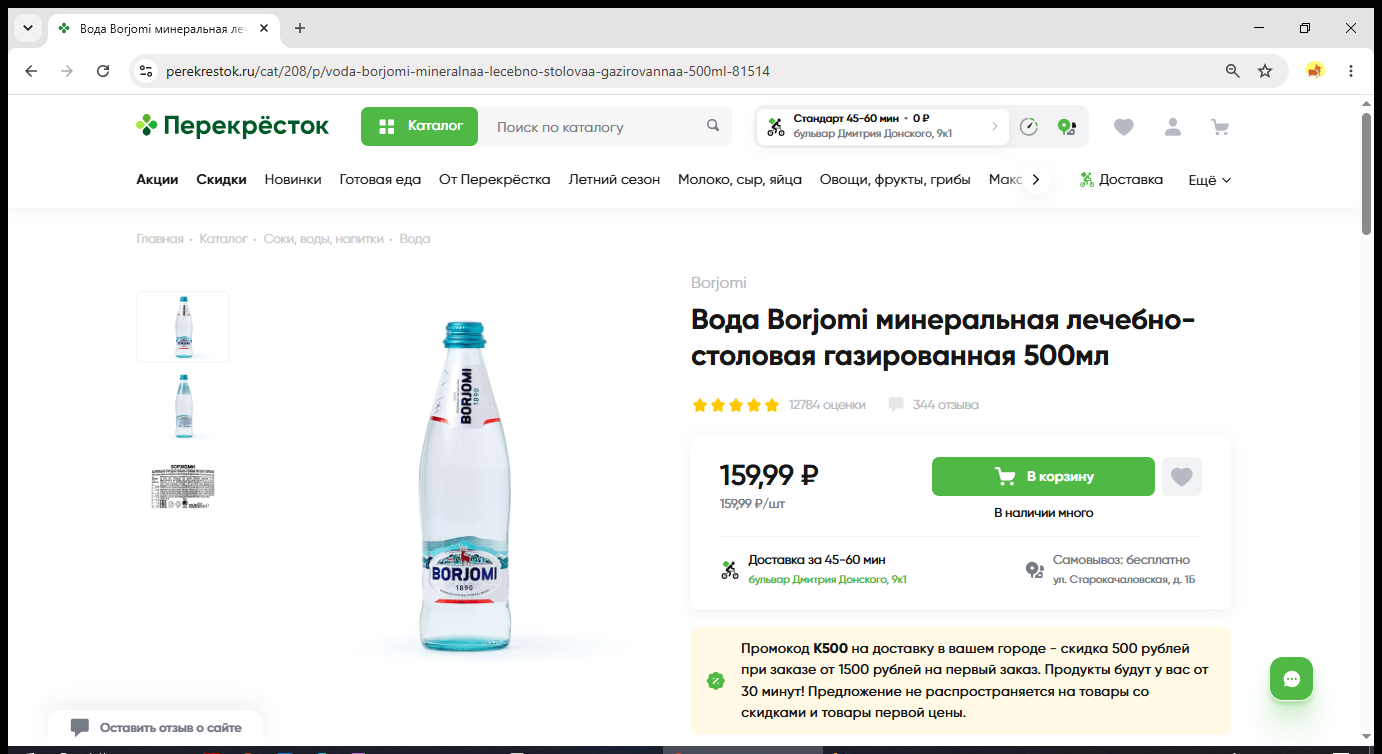Open the green chat support bubble
The width and height of the screenshot is (1382, 754).
tap(1291, 679)
